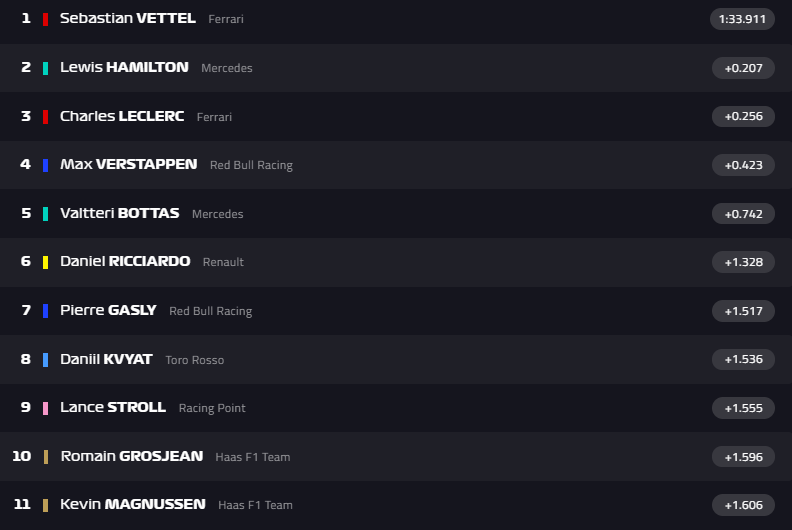Click the +1.606 gap badge
The image size is (792, 530).
(743, 505)
